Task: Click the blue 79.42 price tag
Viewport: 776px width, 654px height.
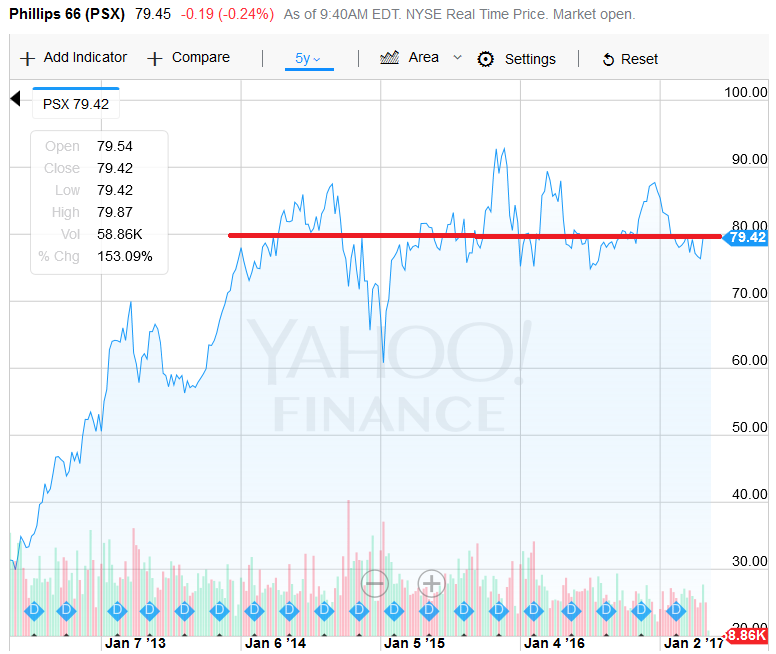Action: click(x=746, y=237)
